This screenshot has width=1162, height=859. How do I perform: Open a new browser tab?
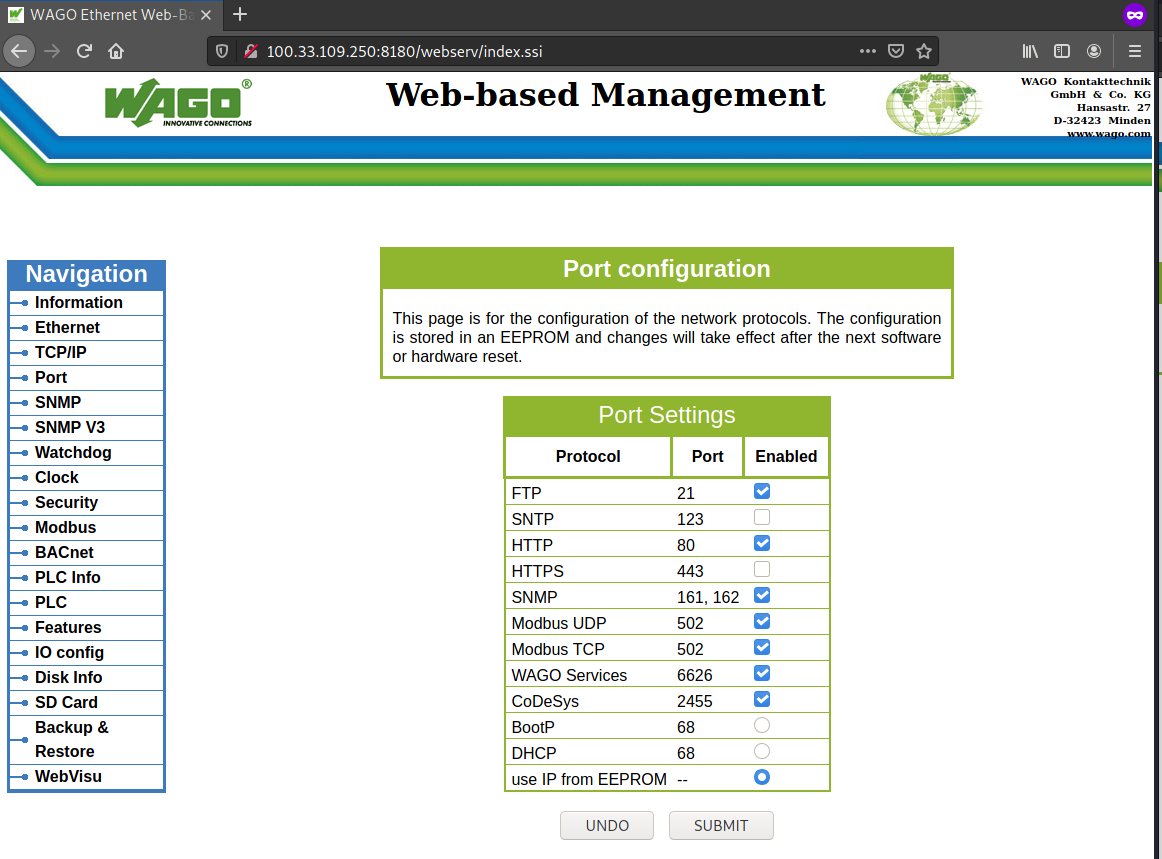click(239, 14)
